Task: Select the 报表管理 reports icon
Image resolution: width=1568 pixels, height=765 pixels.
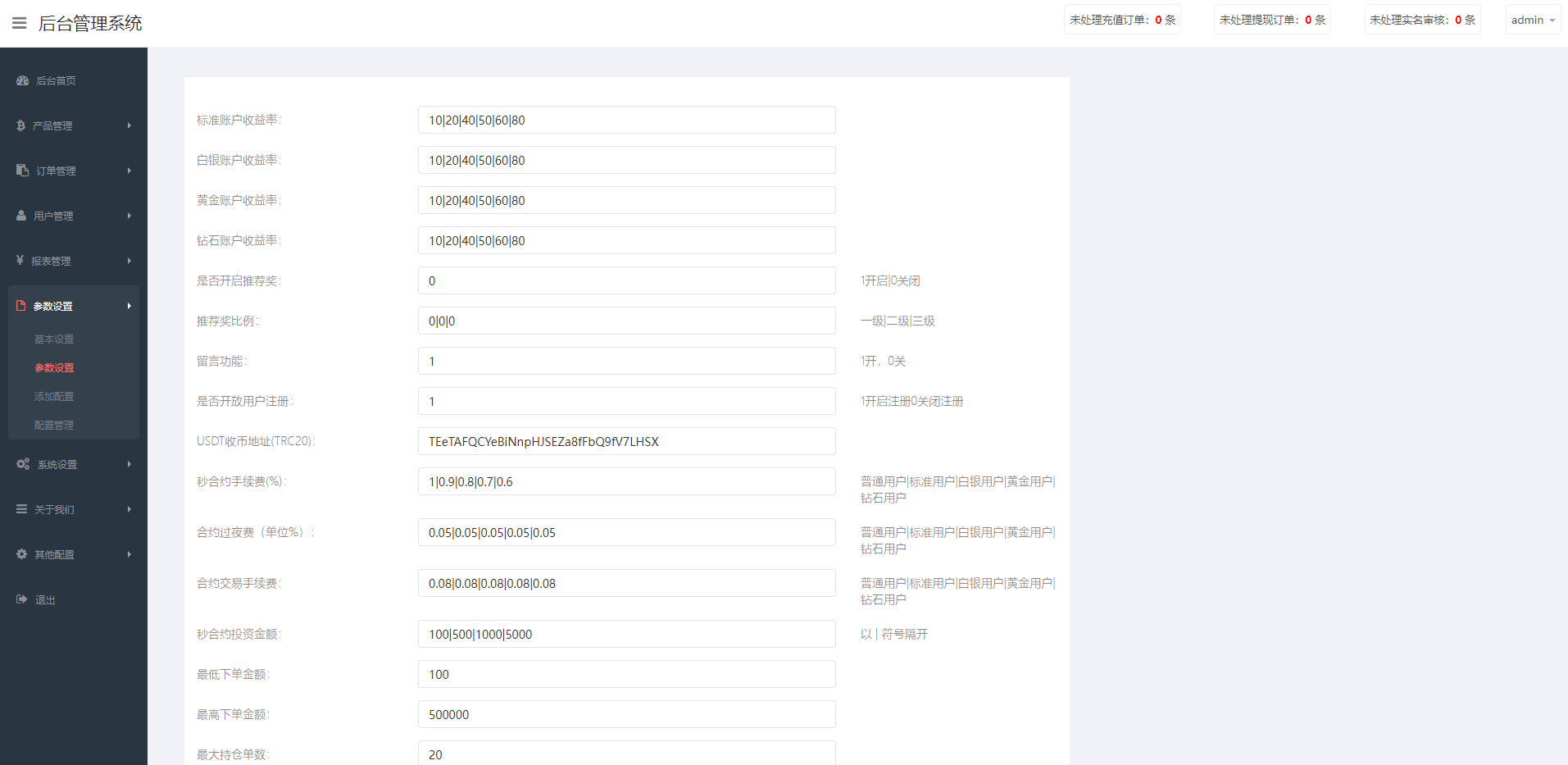Action: click(x=21, y=260)
